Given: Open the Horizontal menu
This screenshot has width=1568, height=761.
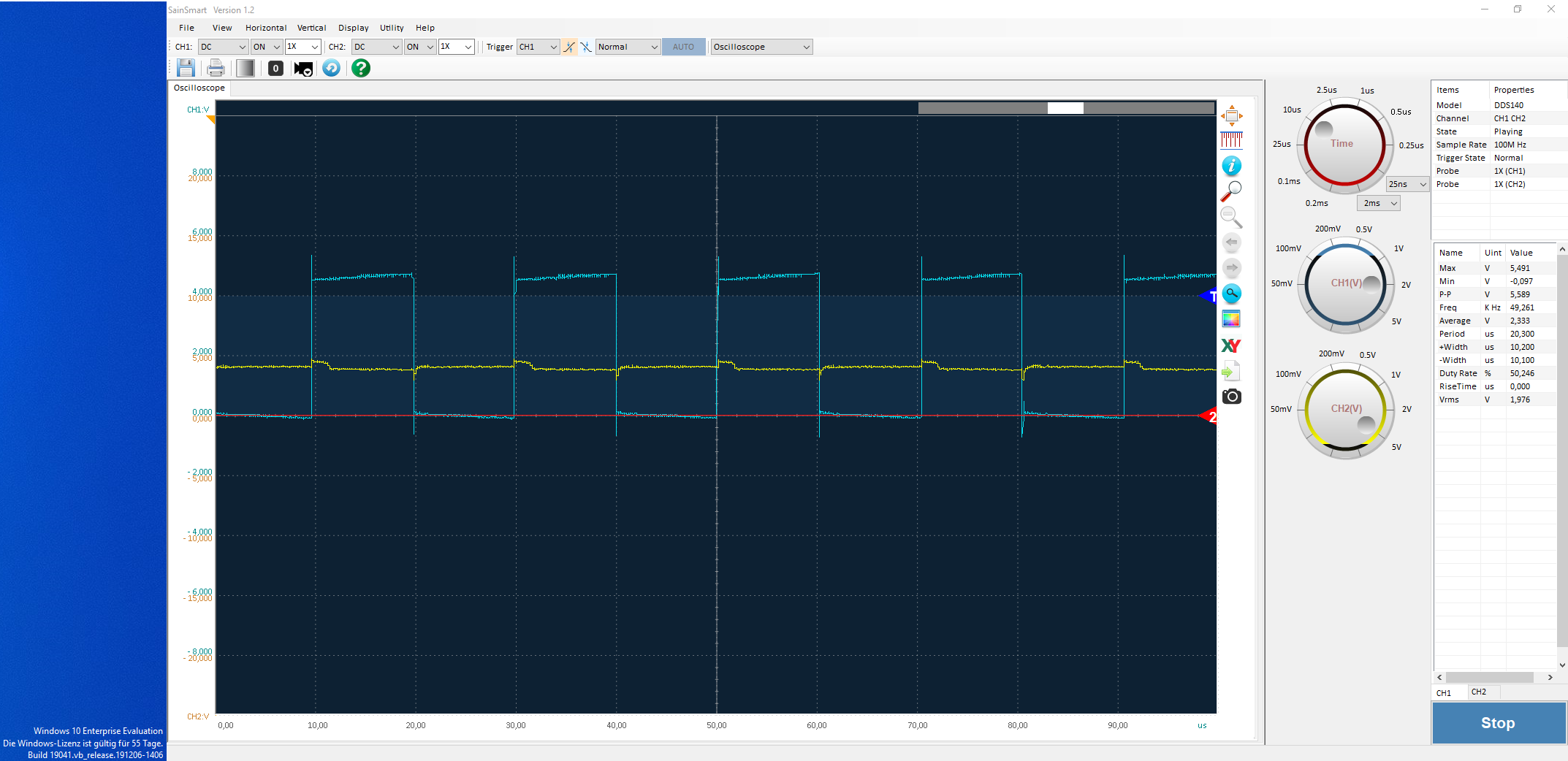Looking at the screenshot, I should pyautogui.click(x=266, y=28).
